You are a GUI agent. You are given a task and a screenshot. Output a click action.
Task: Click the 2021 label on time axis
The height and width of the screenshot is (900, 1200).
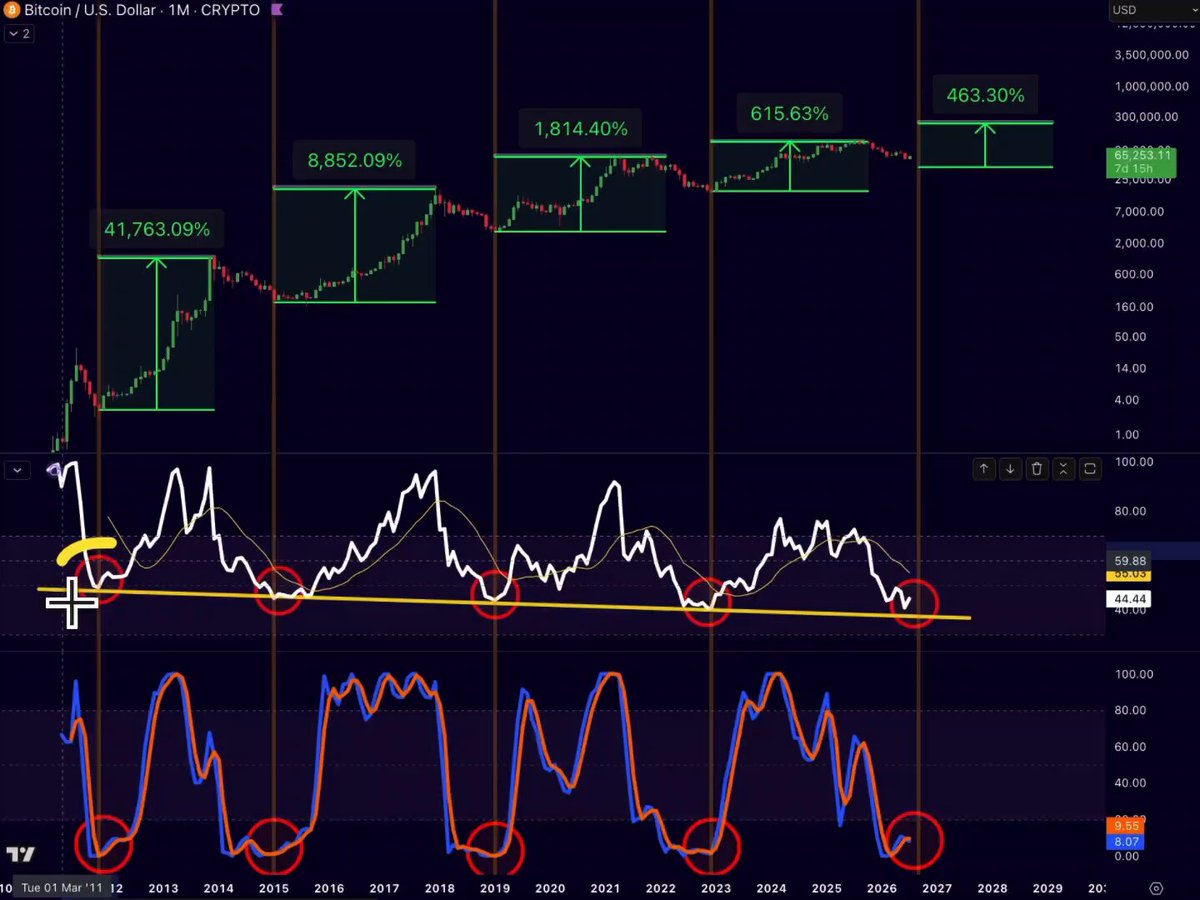point(605,888)
